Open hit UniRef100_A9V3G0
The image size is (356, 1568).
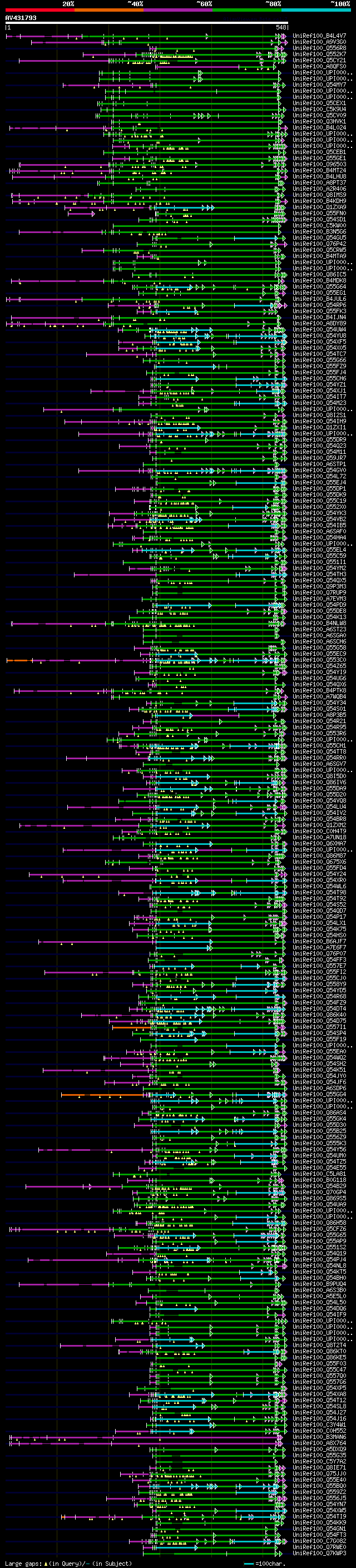(x=319, y=42)
